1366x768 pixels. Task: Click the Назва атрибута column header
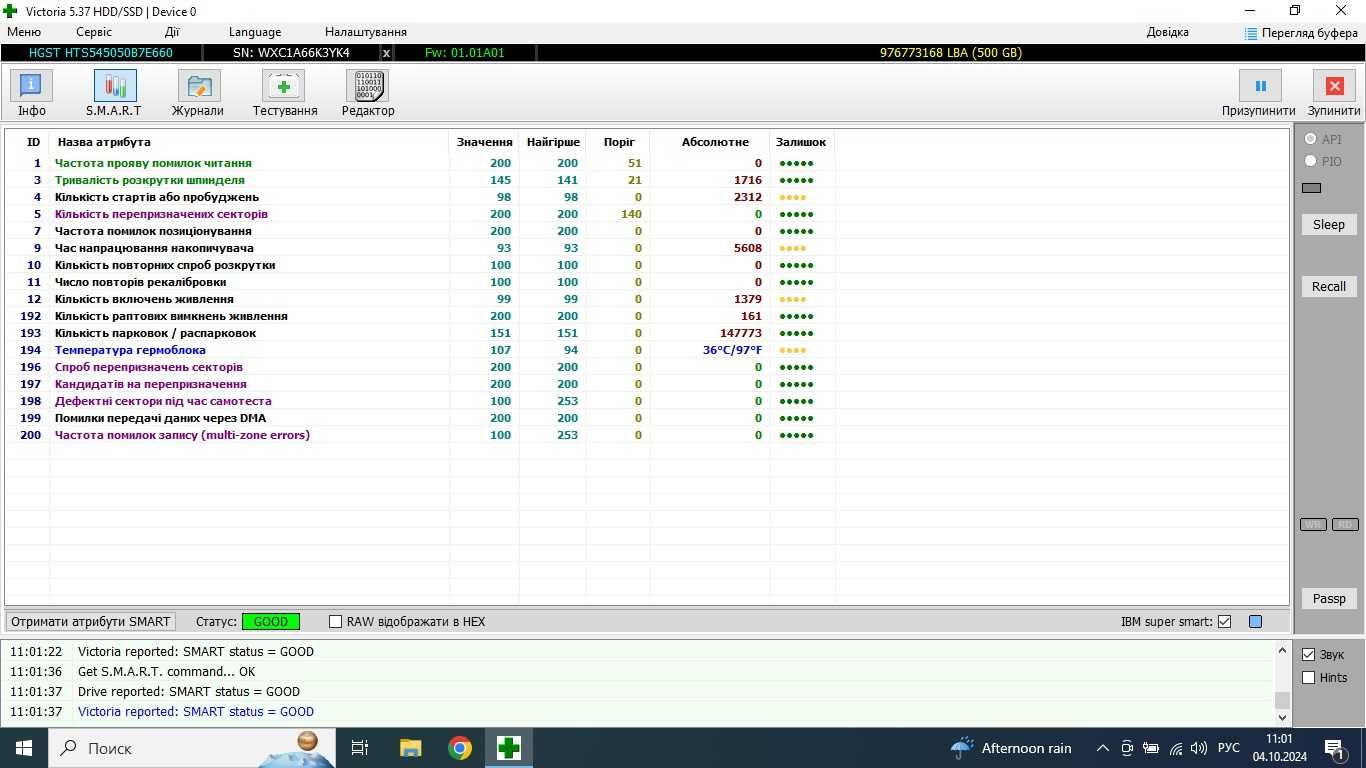[x=104, y=142]
